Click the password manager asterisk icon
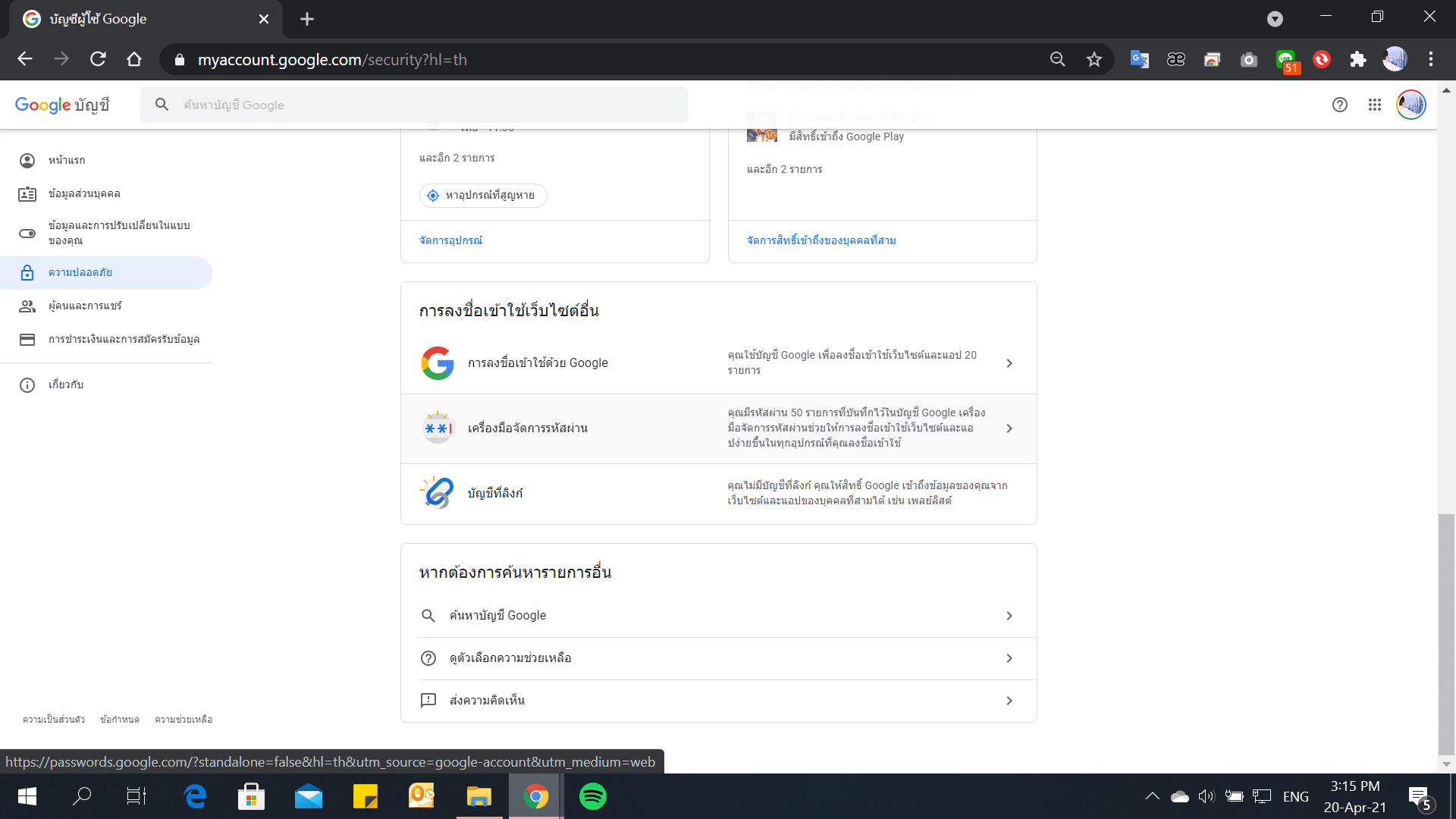The height and width of the screenshot is (819, 1456). pyautogui.click(x=438, y=428)
